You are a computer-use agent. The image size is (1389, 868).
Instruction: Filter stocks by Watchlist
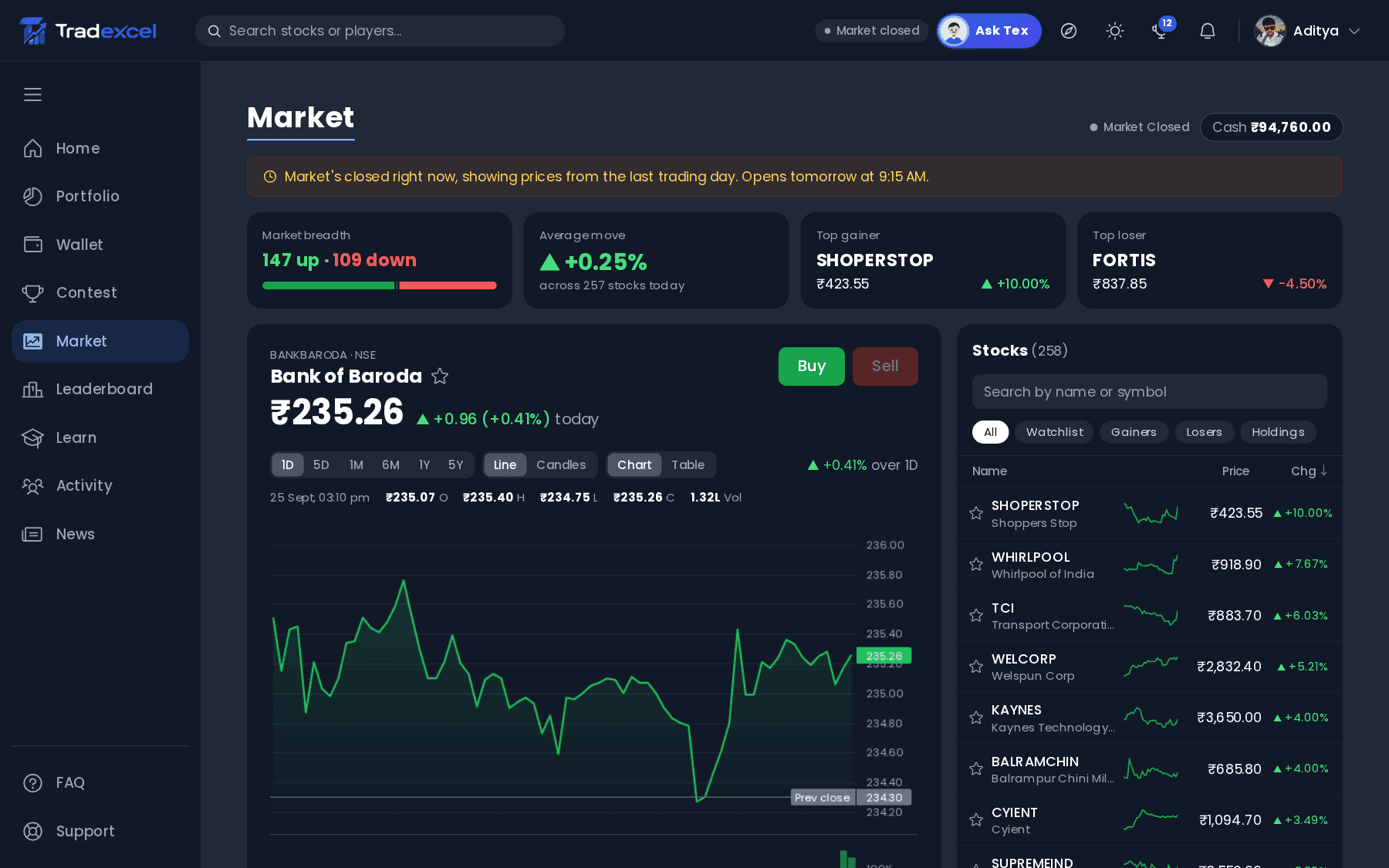tap(1054, 432)
